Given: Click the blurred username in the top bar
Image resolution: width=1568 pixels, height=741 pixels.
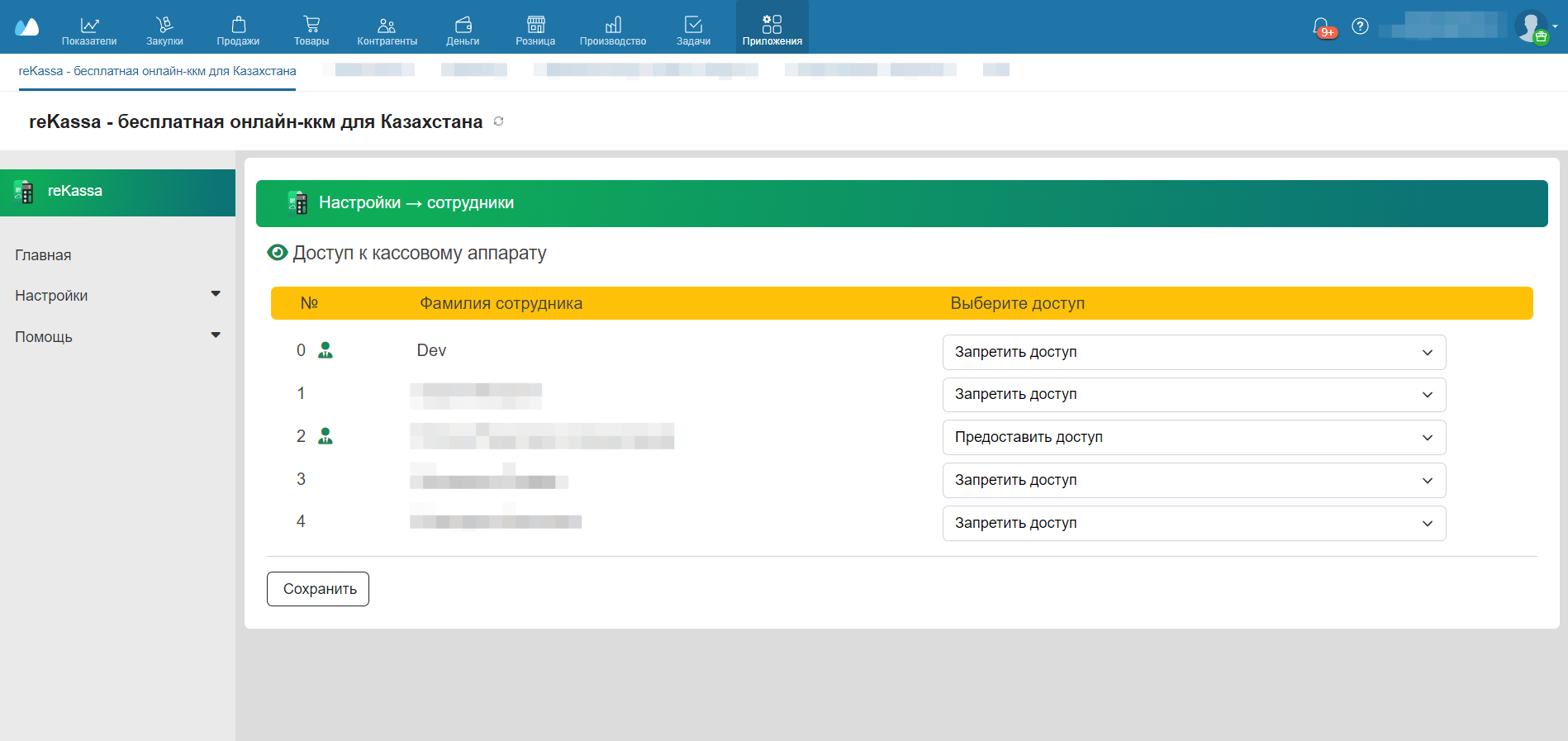Looking at the screenshot, I should tap(1443, 26).
